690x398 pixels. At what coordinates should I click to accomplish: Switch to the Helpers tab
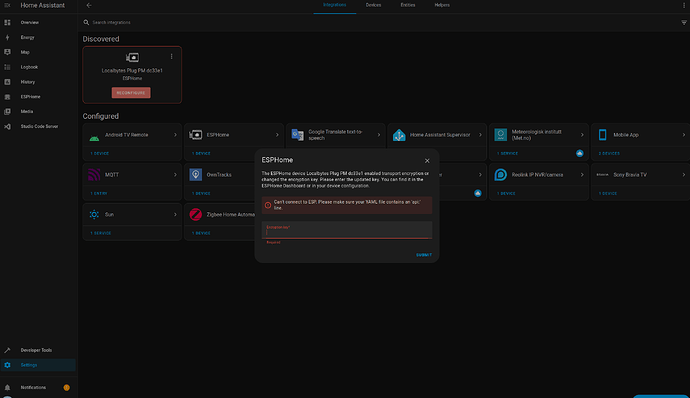pos(442,5)
